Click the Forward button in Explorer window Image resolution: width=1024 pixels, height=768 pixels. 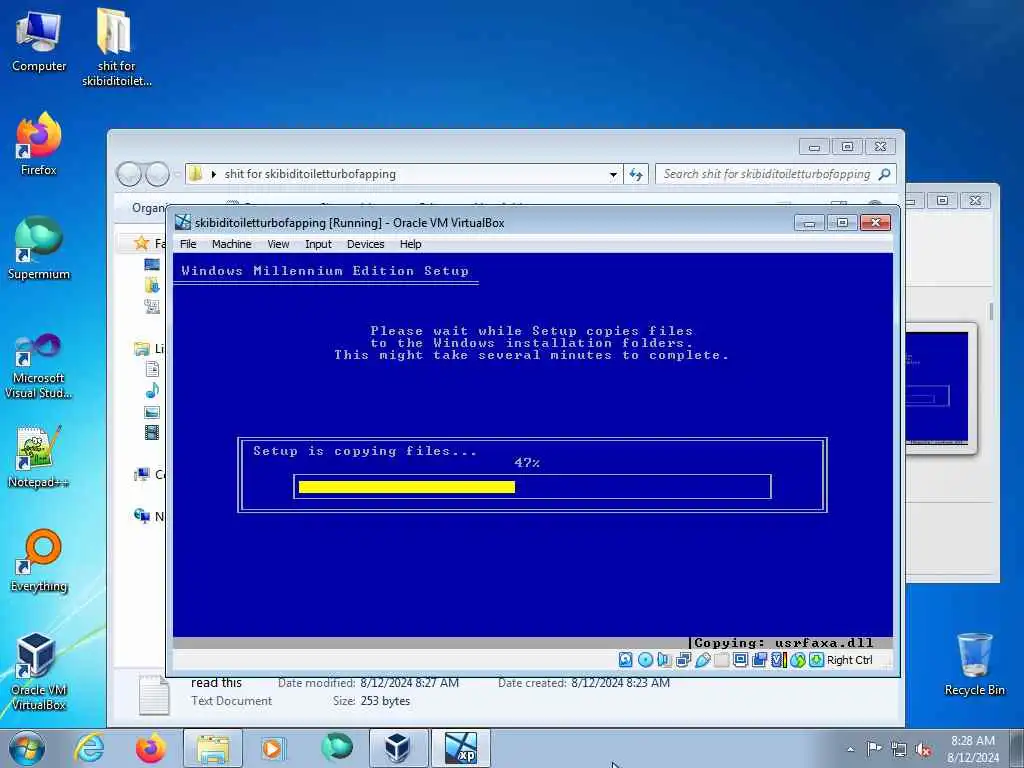coord(157,174)
